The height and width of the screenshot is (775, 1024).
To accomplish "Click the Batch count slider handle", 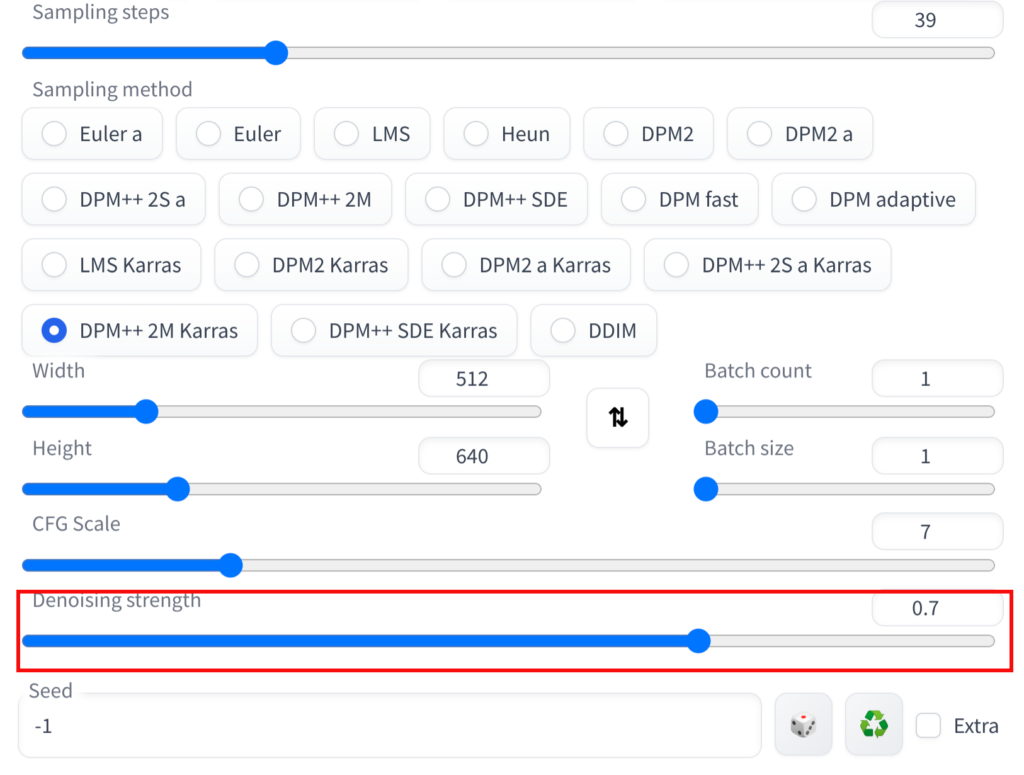I will (x=705, y=411).
